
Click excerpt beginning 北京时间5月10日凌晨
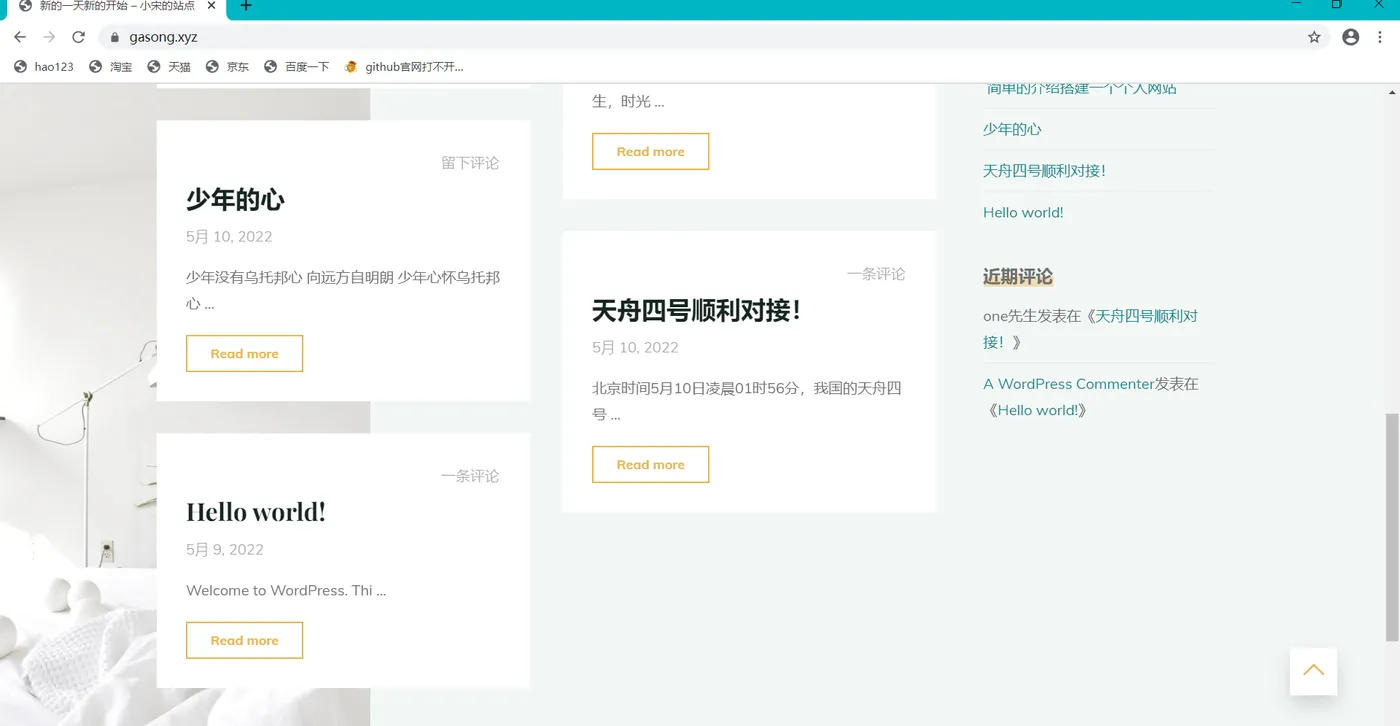pyautogui.click(x=747, y=401)
